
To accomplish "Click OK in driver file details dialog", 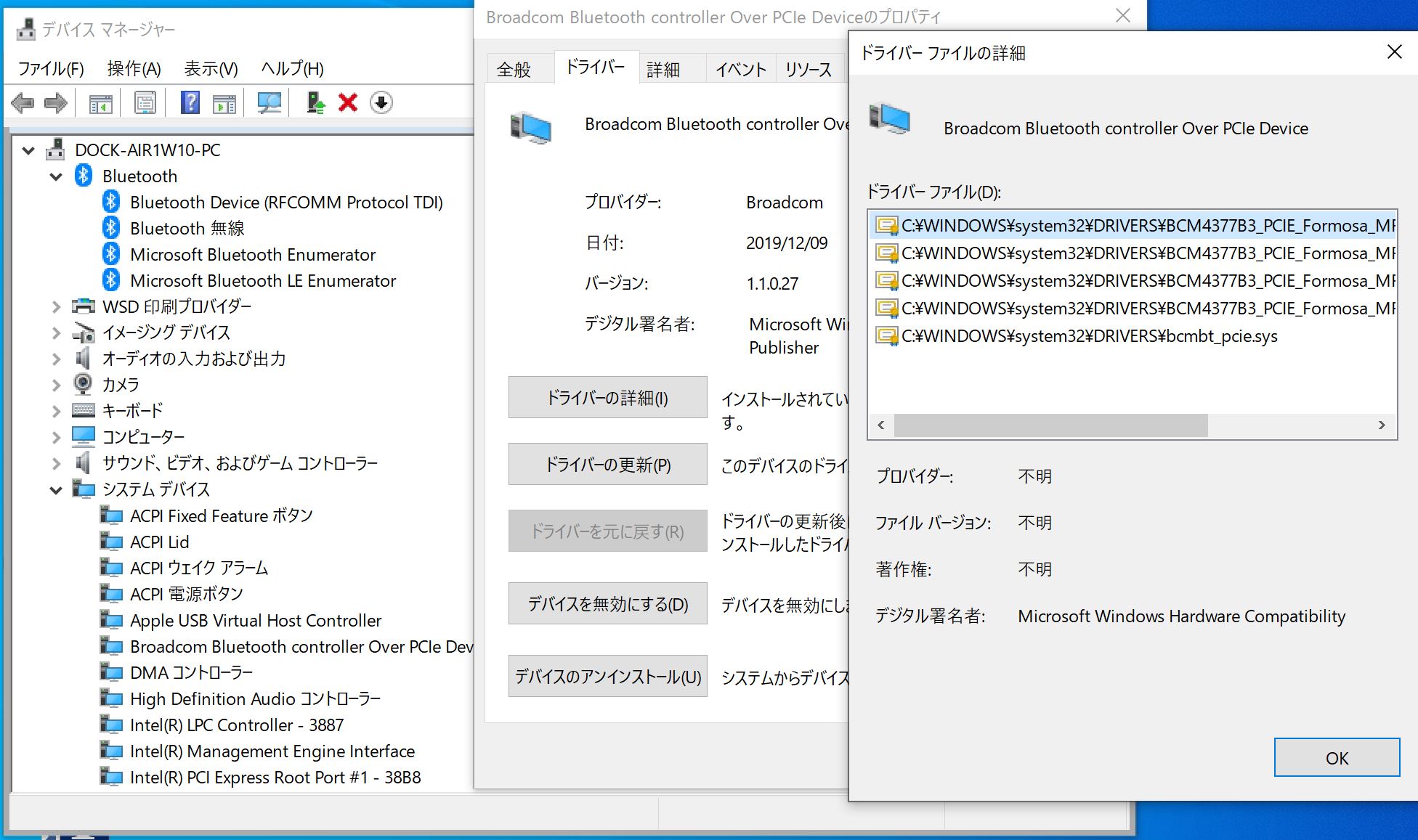I will click(1336, 758).
